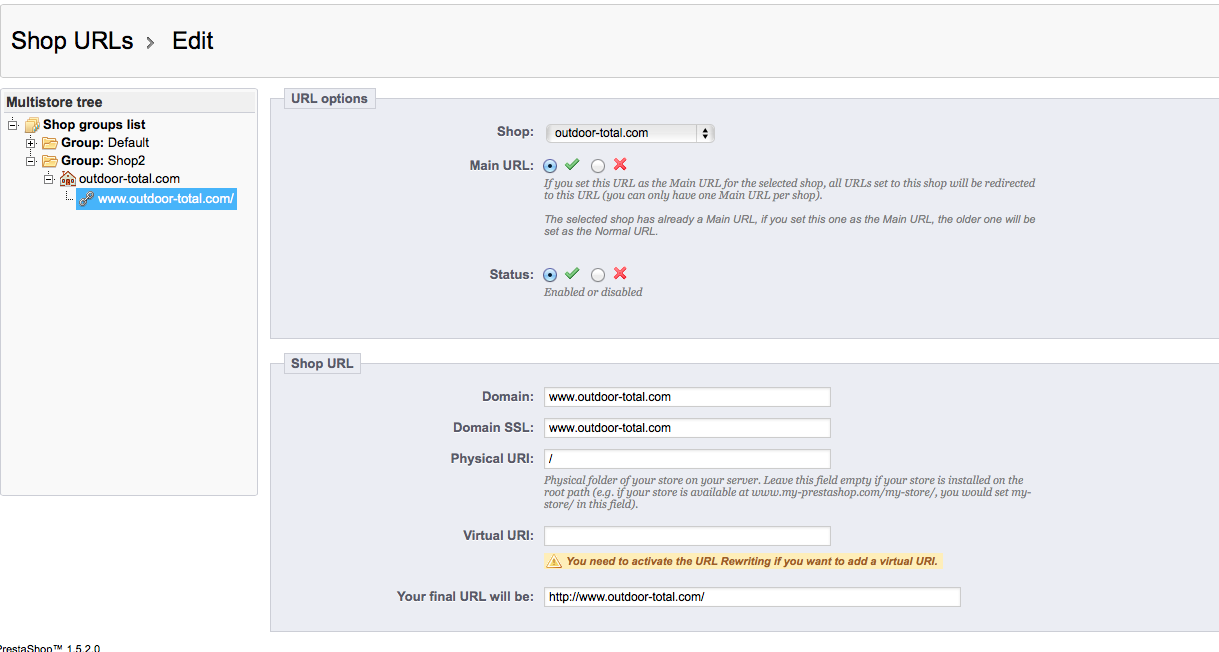Image resolution: width=1219 pixels, height=652 pixels.
Task: Open the Shop dropdown showing outdoor-total.com
Action: [630, 133]
